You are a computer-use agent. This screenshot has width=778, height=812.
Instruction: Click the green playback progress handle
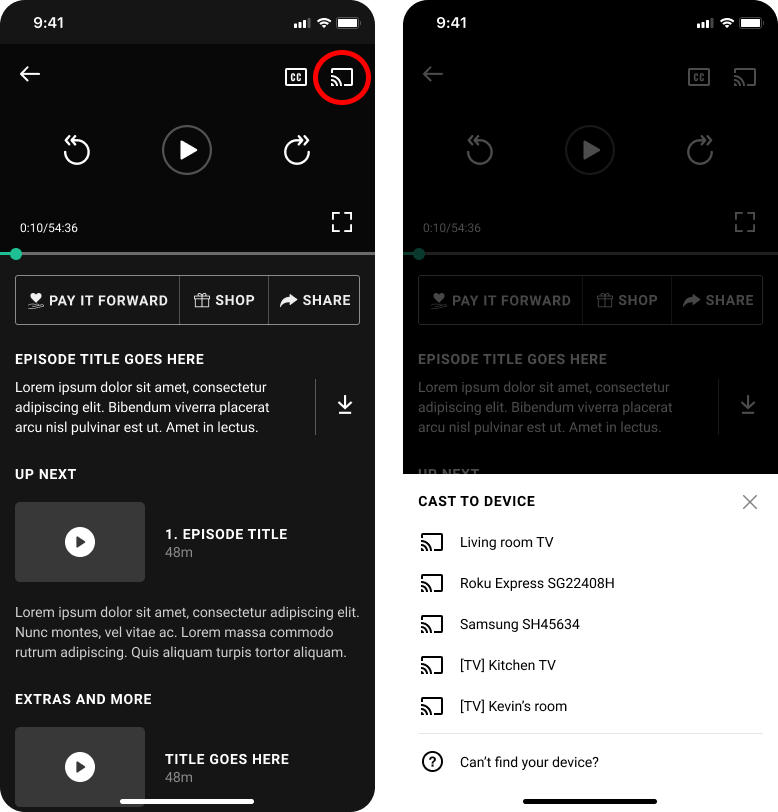16,254
